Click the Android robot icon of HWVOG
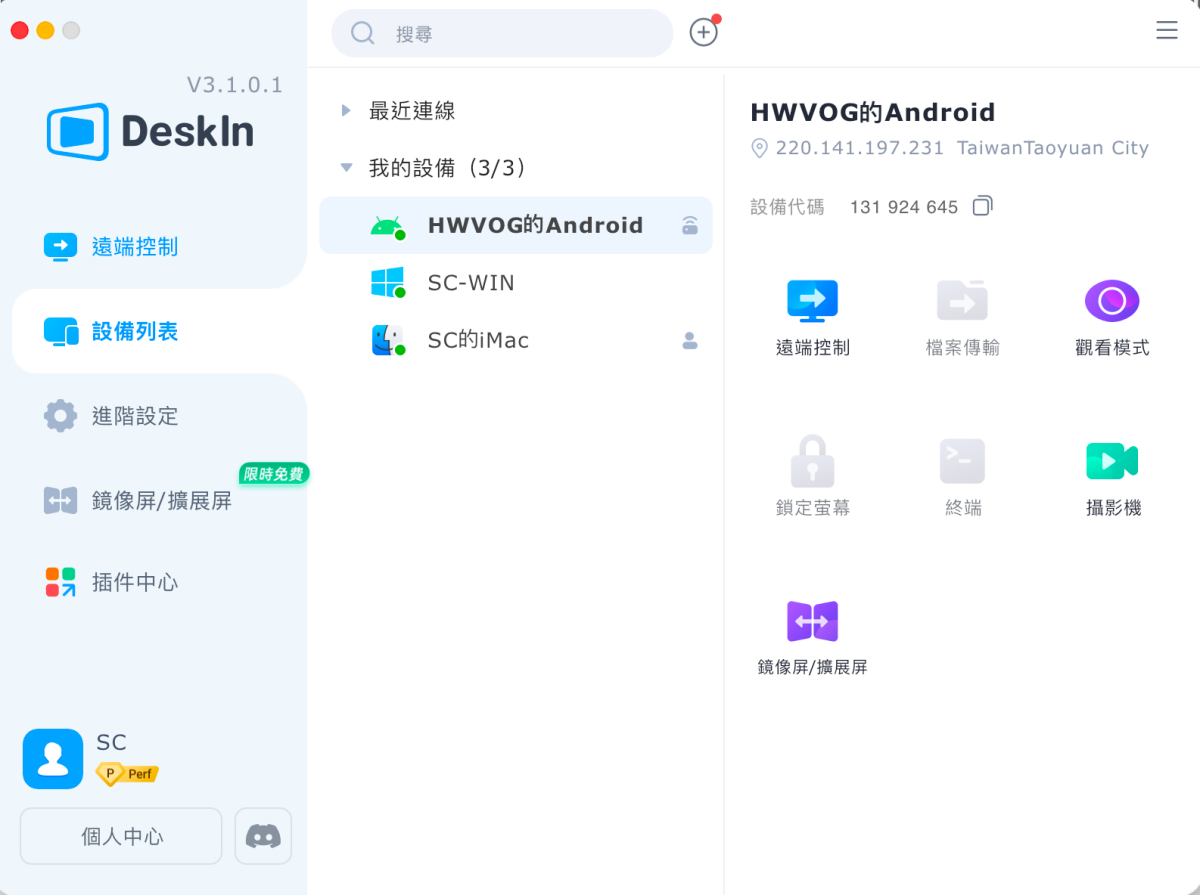 [387, 226]
